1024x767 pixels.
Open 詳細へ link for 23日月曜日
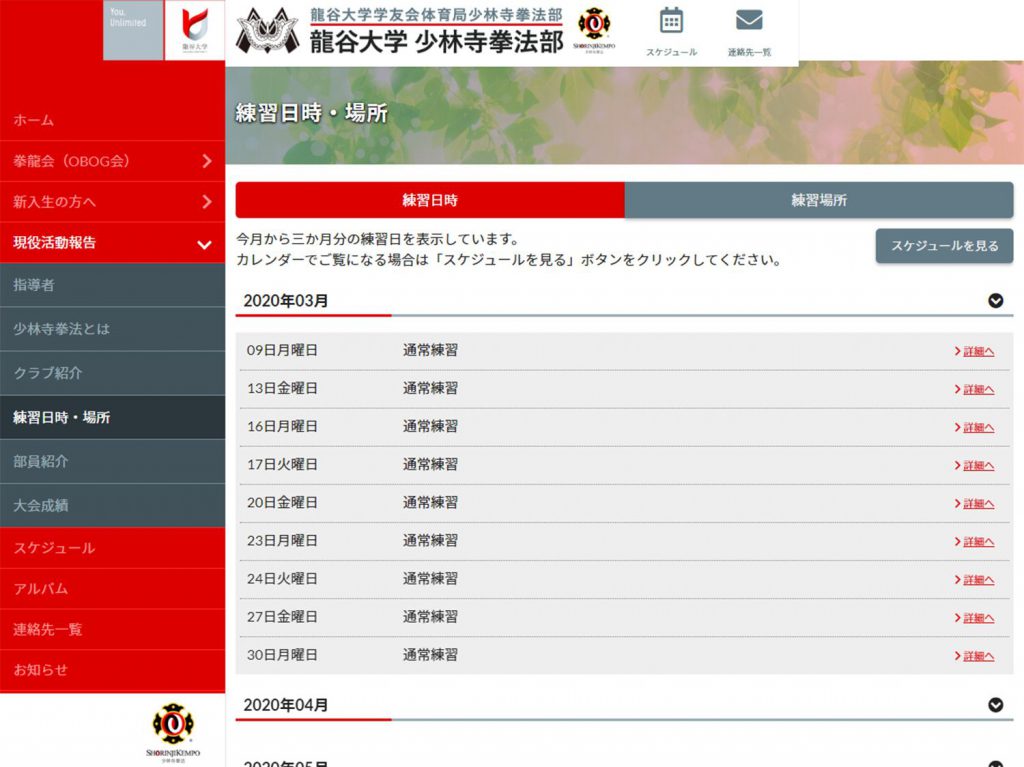(x=974, y=542)
